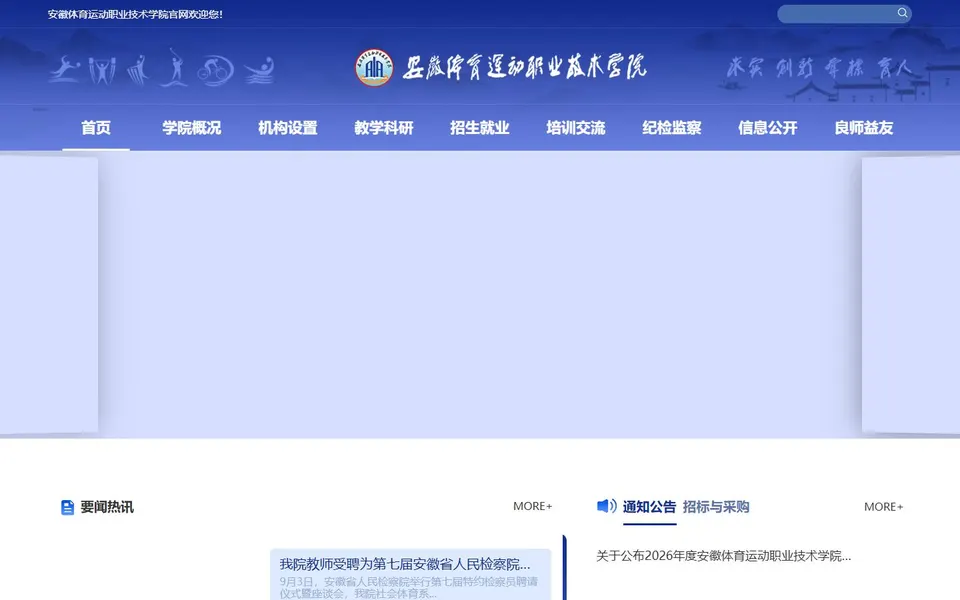
Task: Click the calligraphy college name banner
Action: pos(524,67)
